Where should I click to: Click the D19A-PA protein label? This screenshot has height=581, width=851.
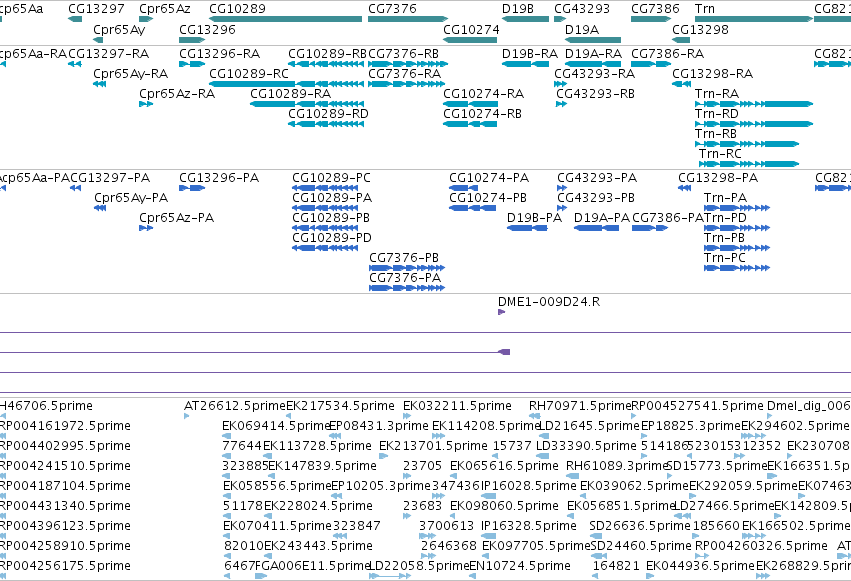click(602, 218)
